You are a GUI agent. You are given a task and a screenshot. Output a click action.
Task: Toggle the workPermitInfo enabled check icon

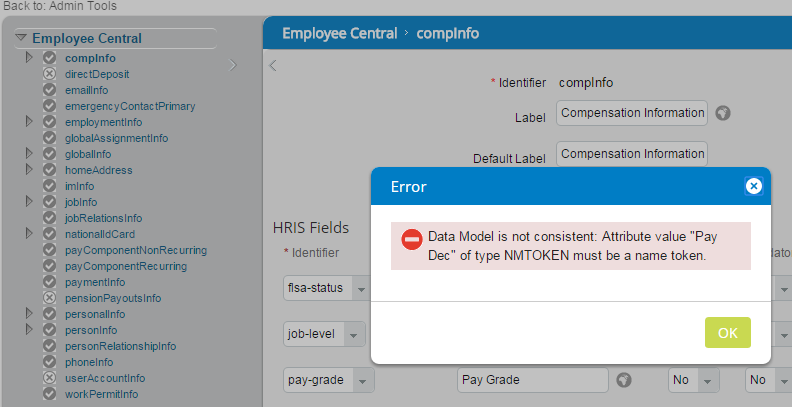pyautogui.click(x=49, y=394)
